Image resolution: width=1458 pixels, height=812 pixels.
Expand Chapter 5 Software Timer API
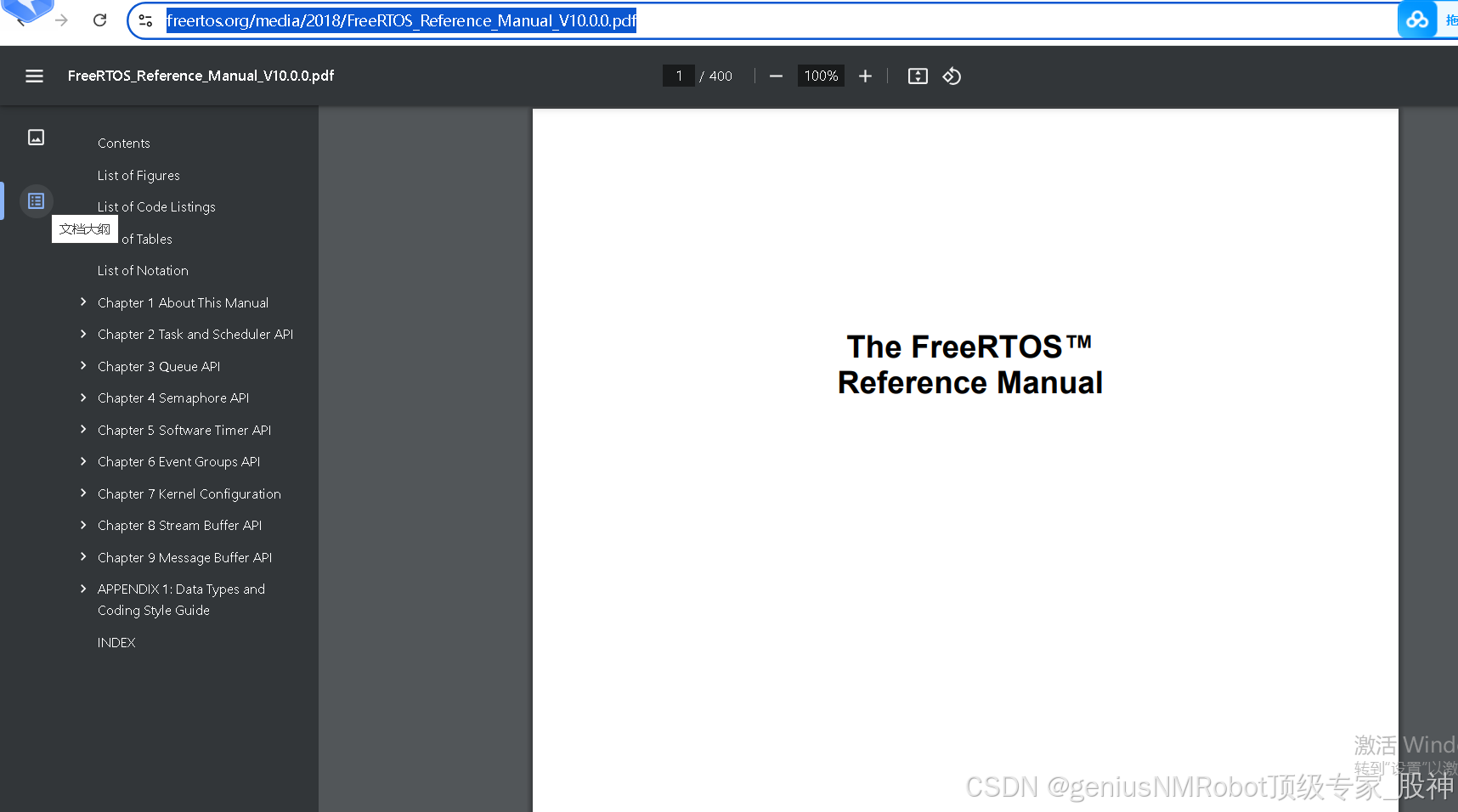point(83,430)
